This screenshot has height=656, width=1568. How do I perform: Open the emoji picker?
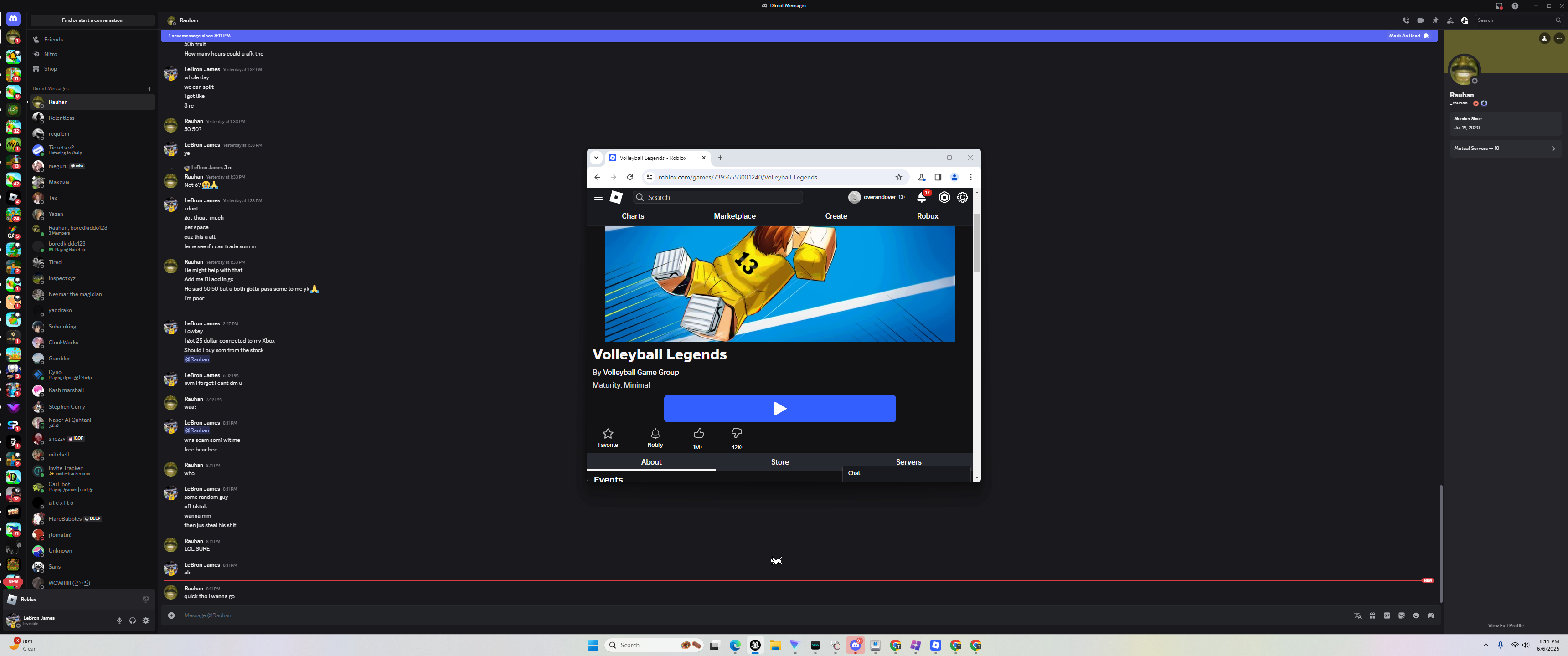coord(1416,616)
